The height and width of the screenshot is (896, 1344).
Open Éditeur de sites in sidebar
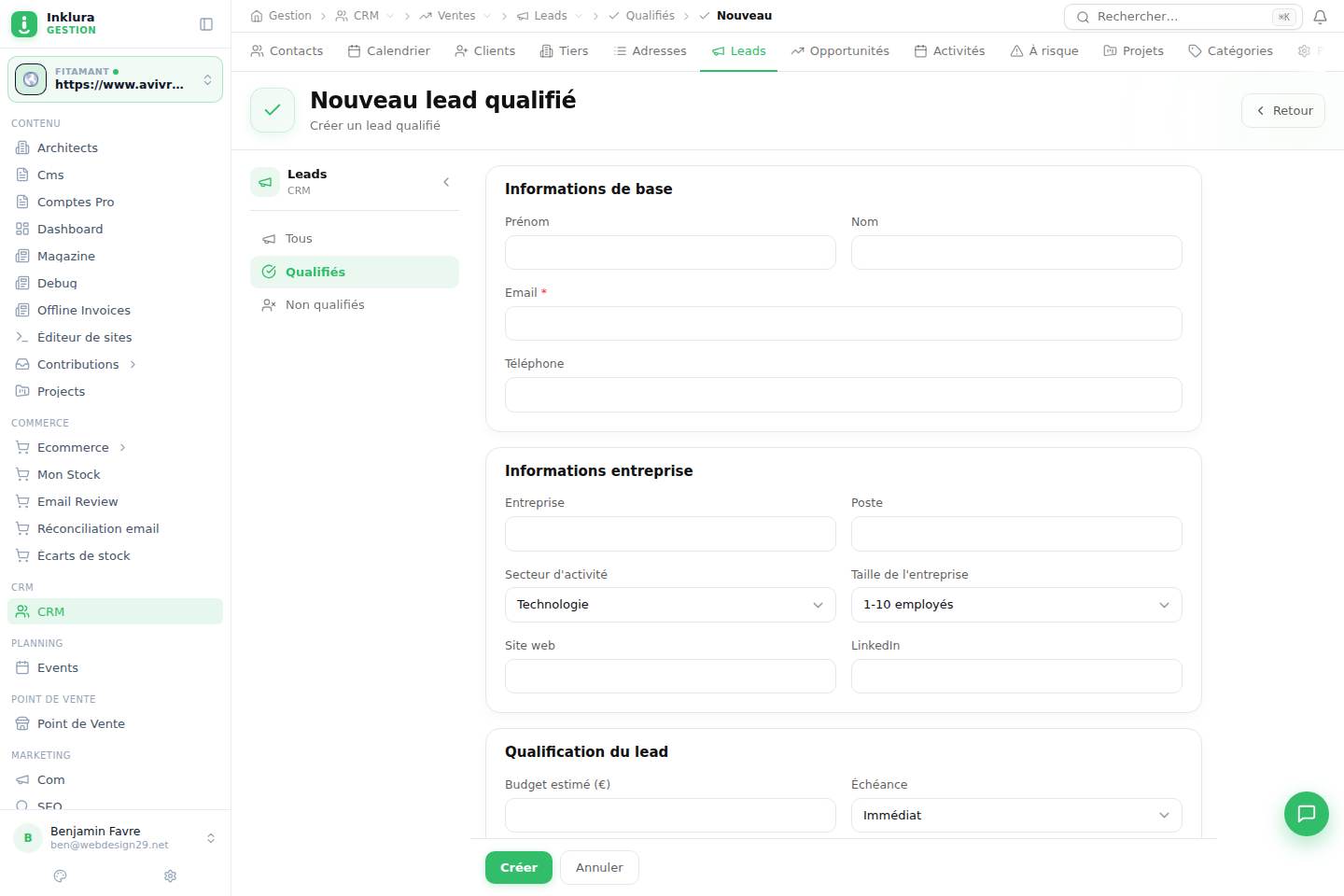pos(116,337)
